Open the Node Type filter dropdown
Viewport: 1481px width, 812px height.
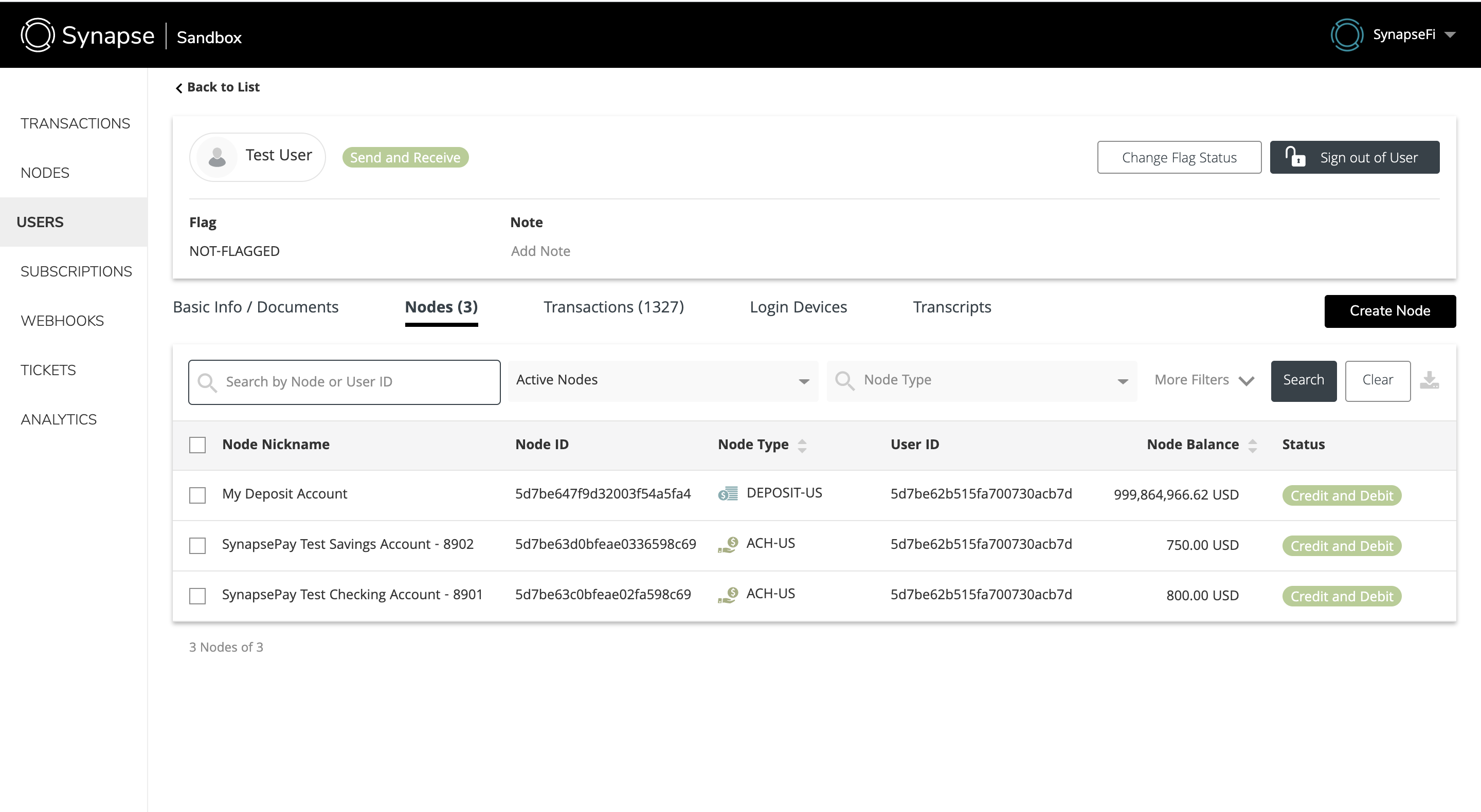[981, 380]
